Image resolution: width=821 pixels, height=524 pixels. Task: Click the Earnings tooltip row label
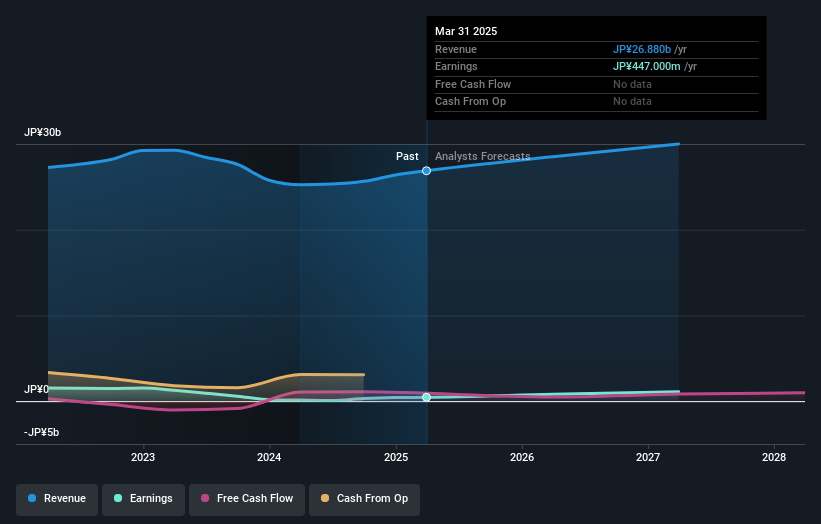[456, 66]
